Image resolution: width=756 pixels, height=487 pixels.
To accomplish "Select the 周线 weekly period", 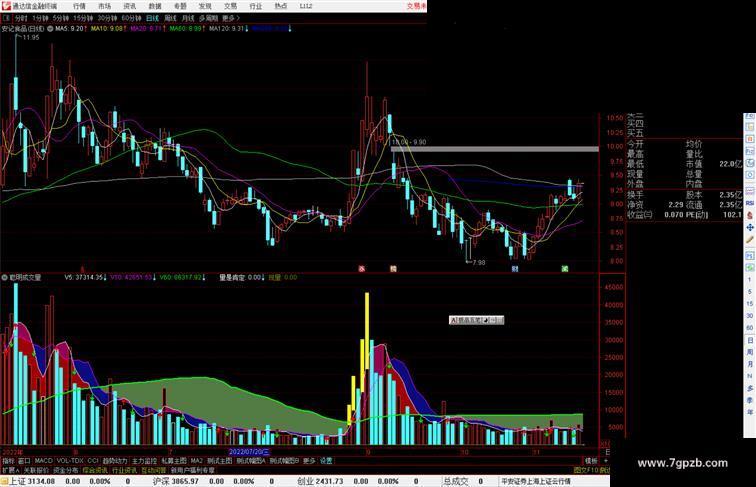I will pos(170,18).
